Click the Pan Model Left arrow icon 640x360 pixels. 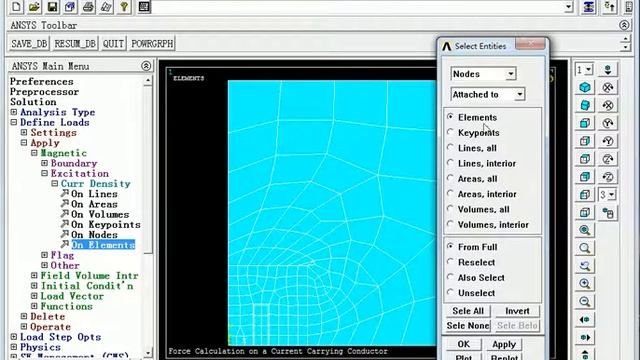[585, 320]
